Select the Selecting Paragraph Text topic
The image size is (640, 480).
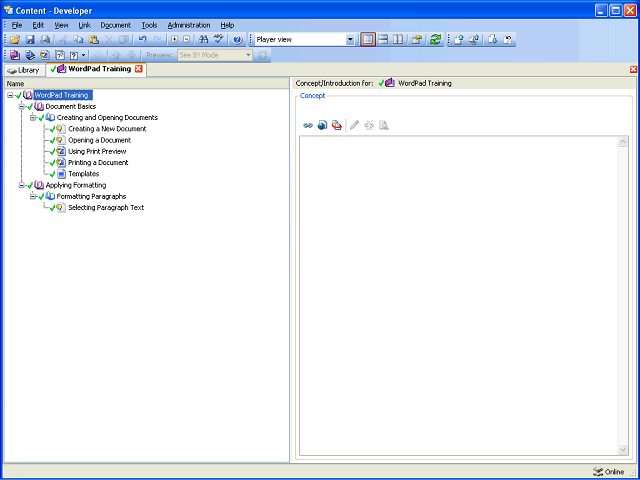coord(106,208)
